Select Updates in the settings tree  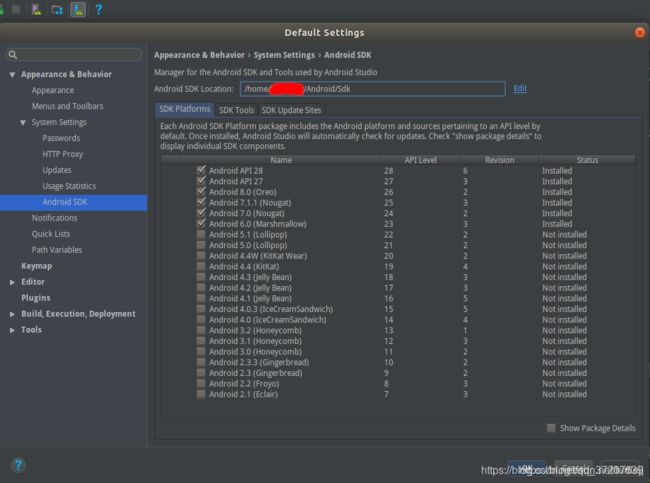(x=57, y=170)
